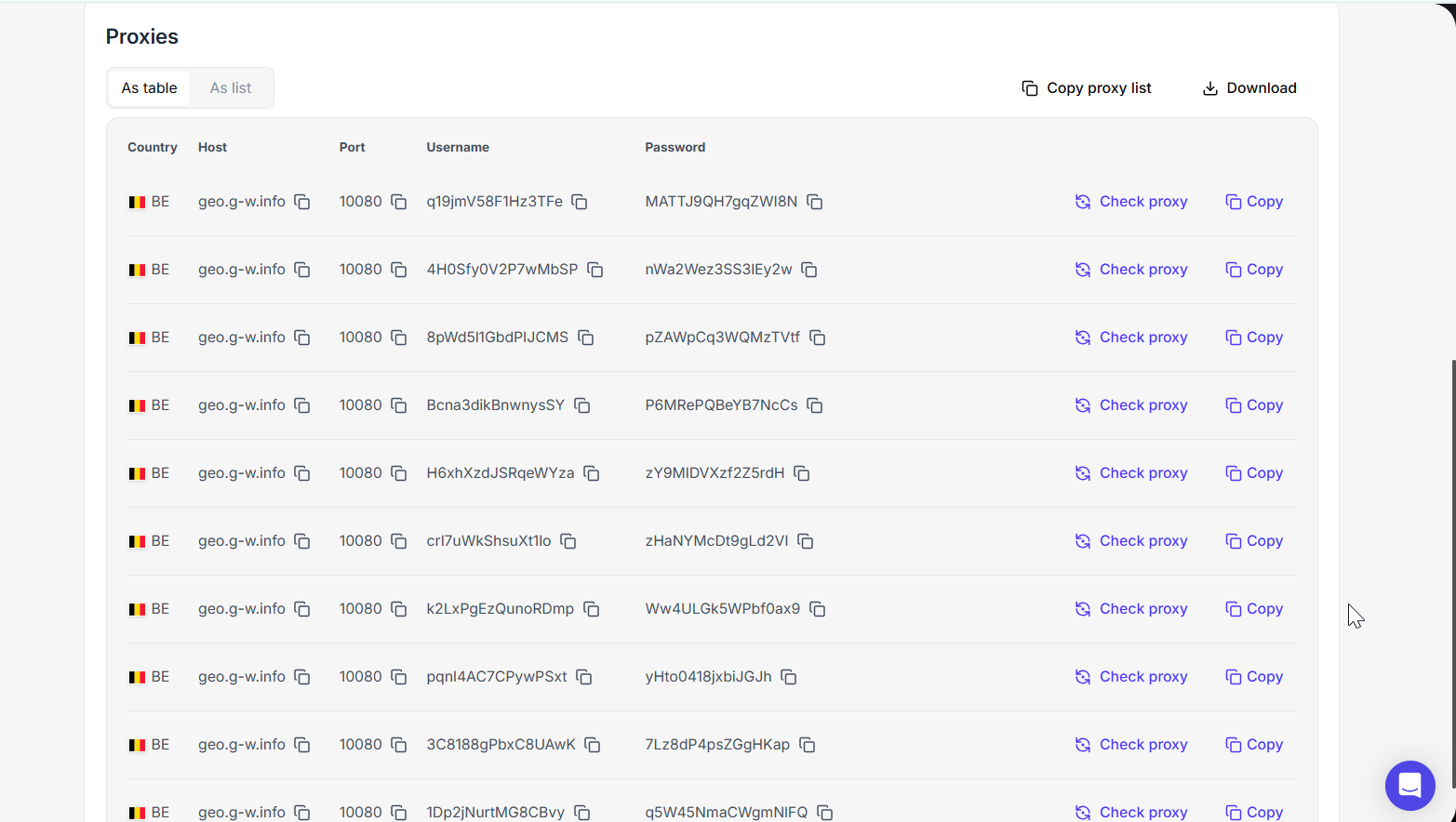Download the proxy list
The width and height of the screenshot is (1456, 822).
coord(1249,88)
